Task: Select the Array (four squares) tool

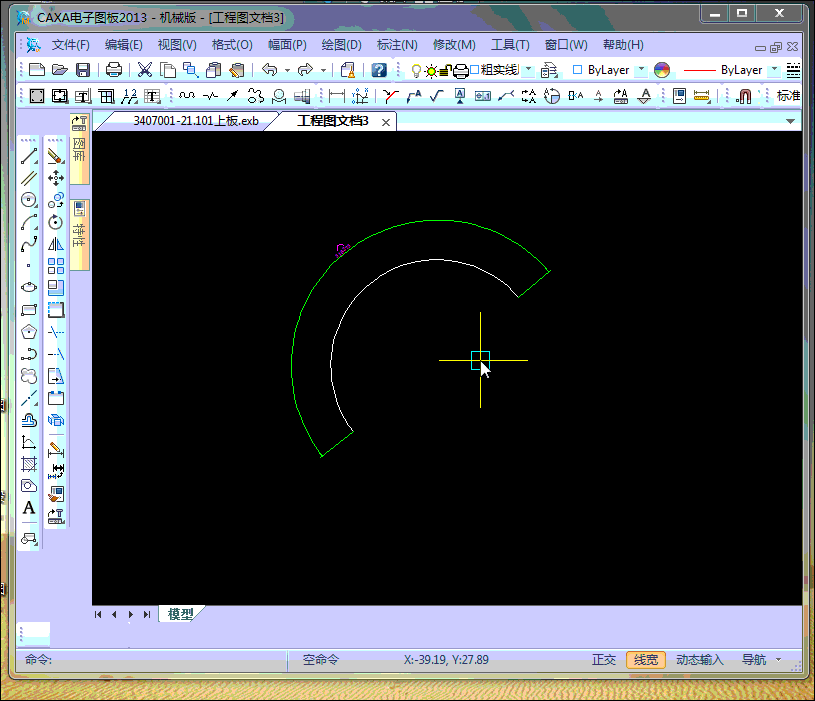Action: tap(56, 266)
